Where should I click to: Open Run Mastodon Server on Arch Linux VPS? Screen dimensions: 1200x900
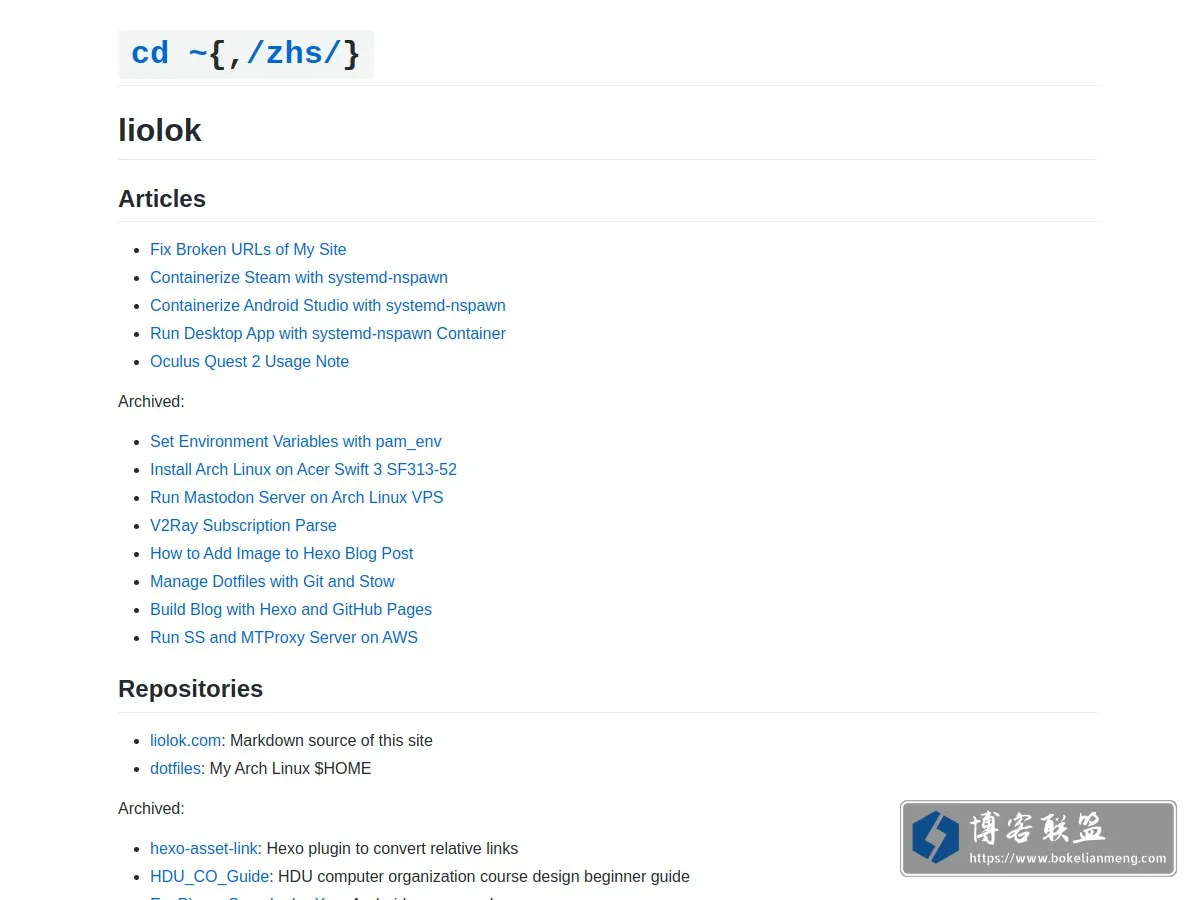(297, 497)
